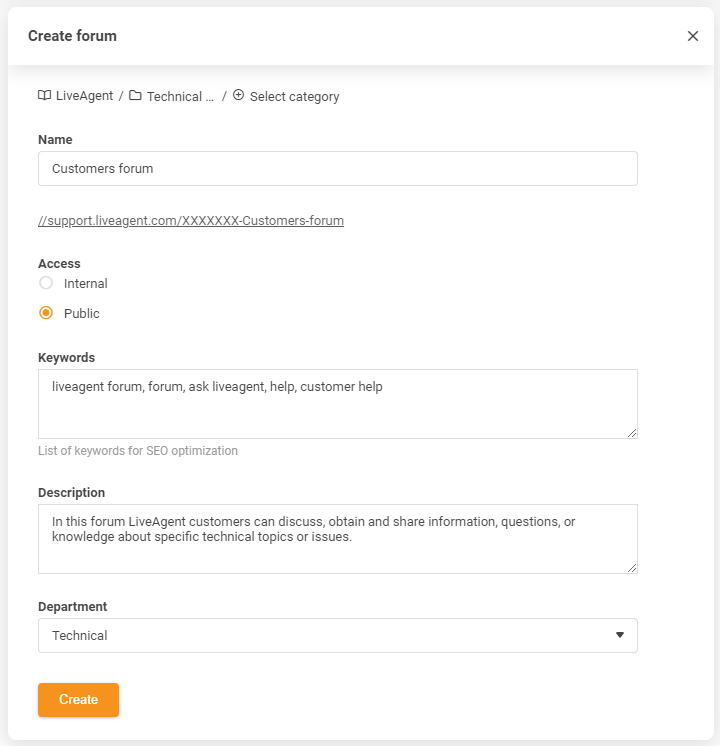Select the Public access radio button
Viewport: 720px width, 746px height.
[x=46, y=313]
